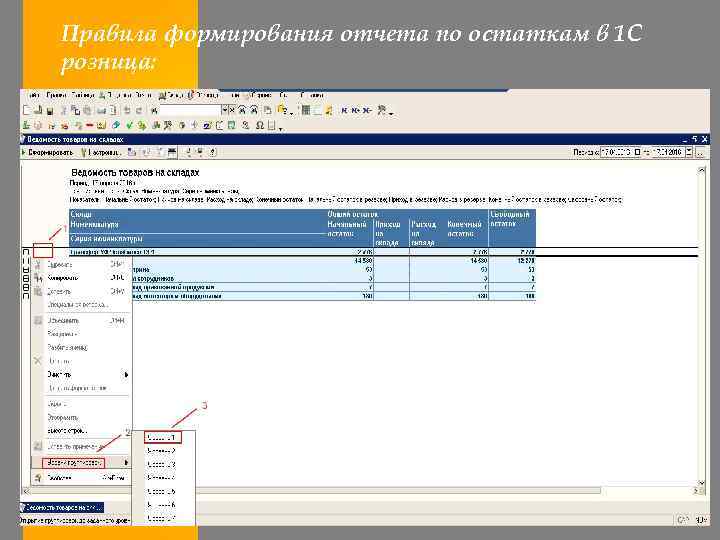Screen dimensions: 720x540
Task: Click the calendar button after period start date
Action: click(x=637, y=152)
